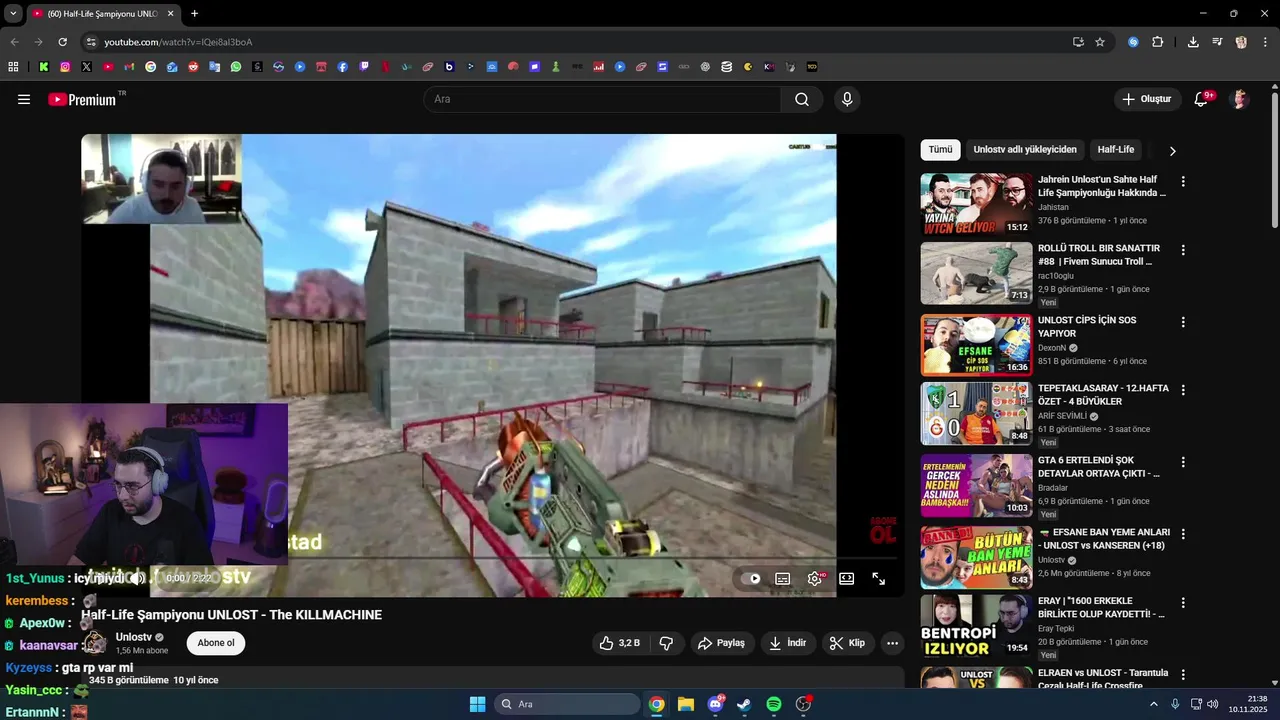Reload the page
The image size is (1280, 720).
(x=62, y=42)
